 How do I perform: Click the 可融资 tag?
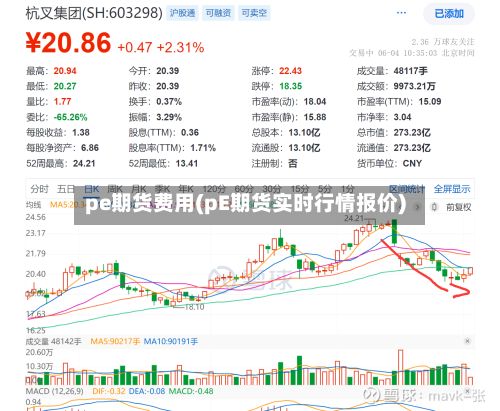coord(218,13)
